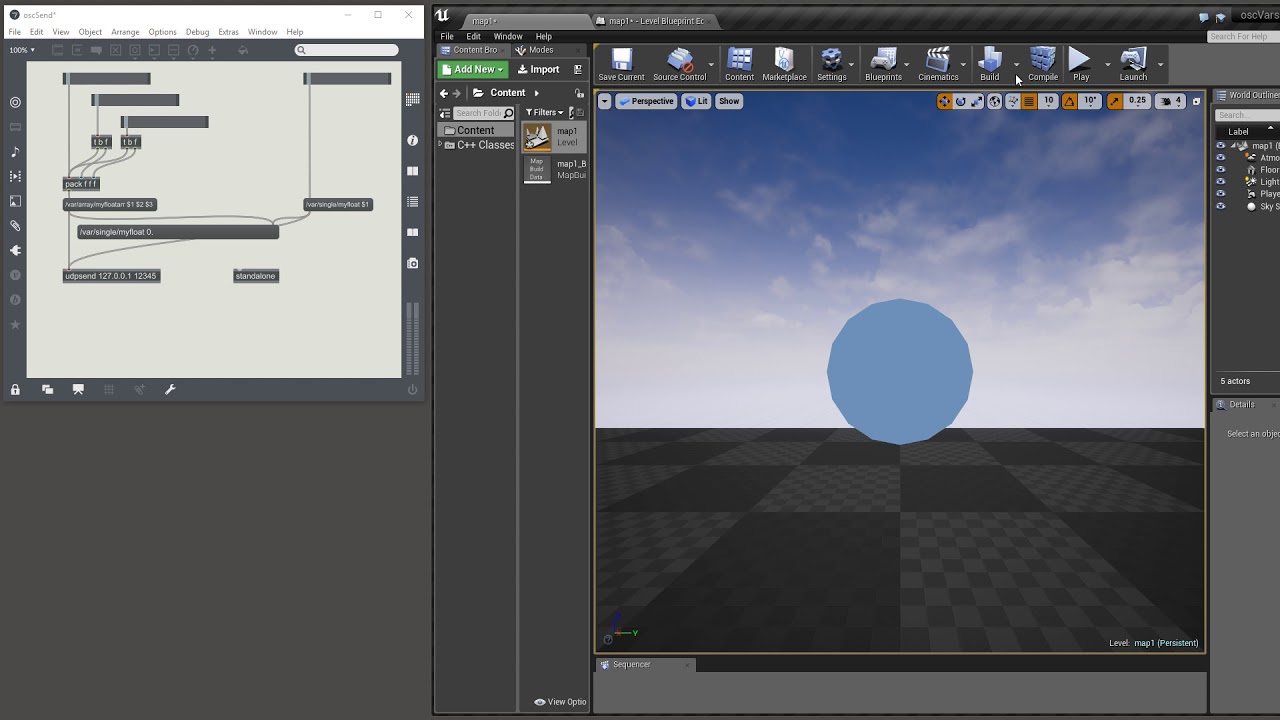Screen dimensions: 1280x720
Task: Click Play to start the level
Action: pyautogui.click(x=1080, y=64)
